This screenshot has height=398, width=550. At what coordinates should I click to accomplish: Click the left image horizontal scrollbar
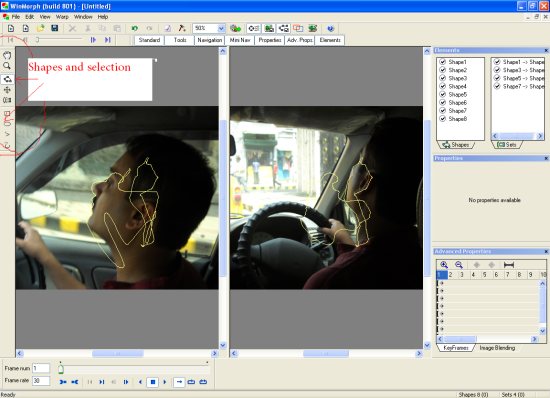117,353
